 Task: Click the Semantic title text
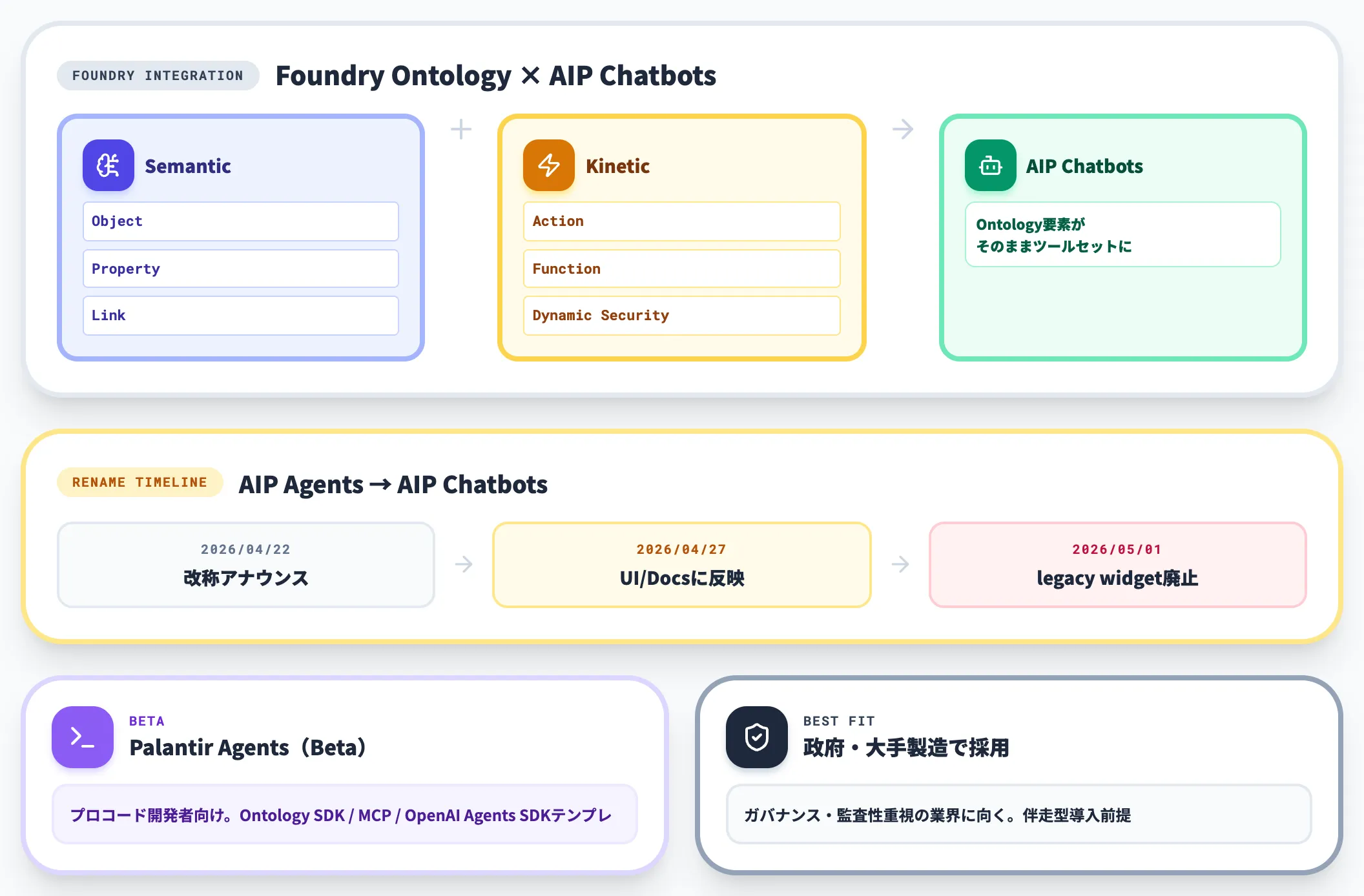point(188,166)
